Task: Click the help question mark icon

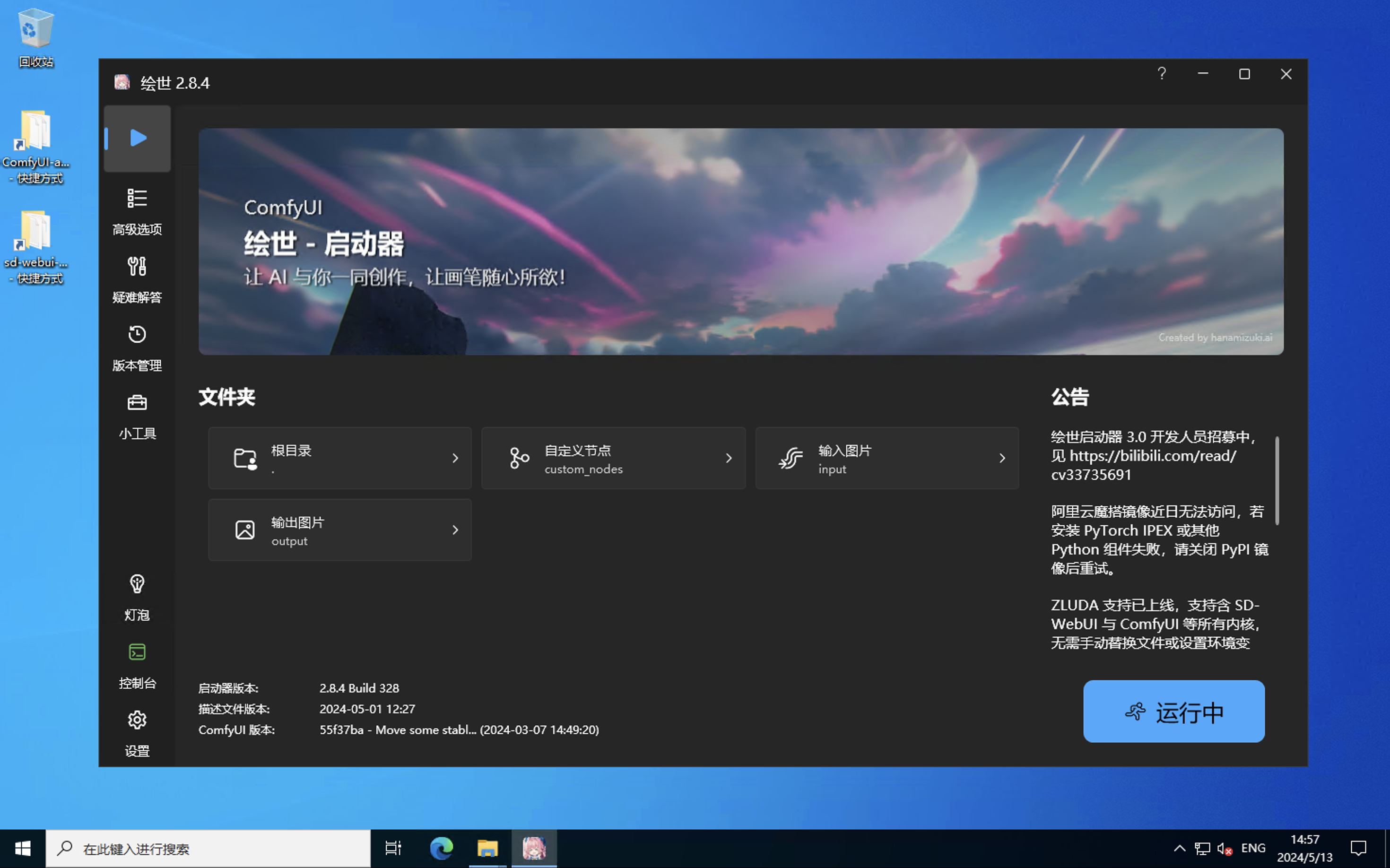Action: coord(1161,74)
